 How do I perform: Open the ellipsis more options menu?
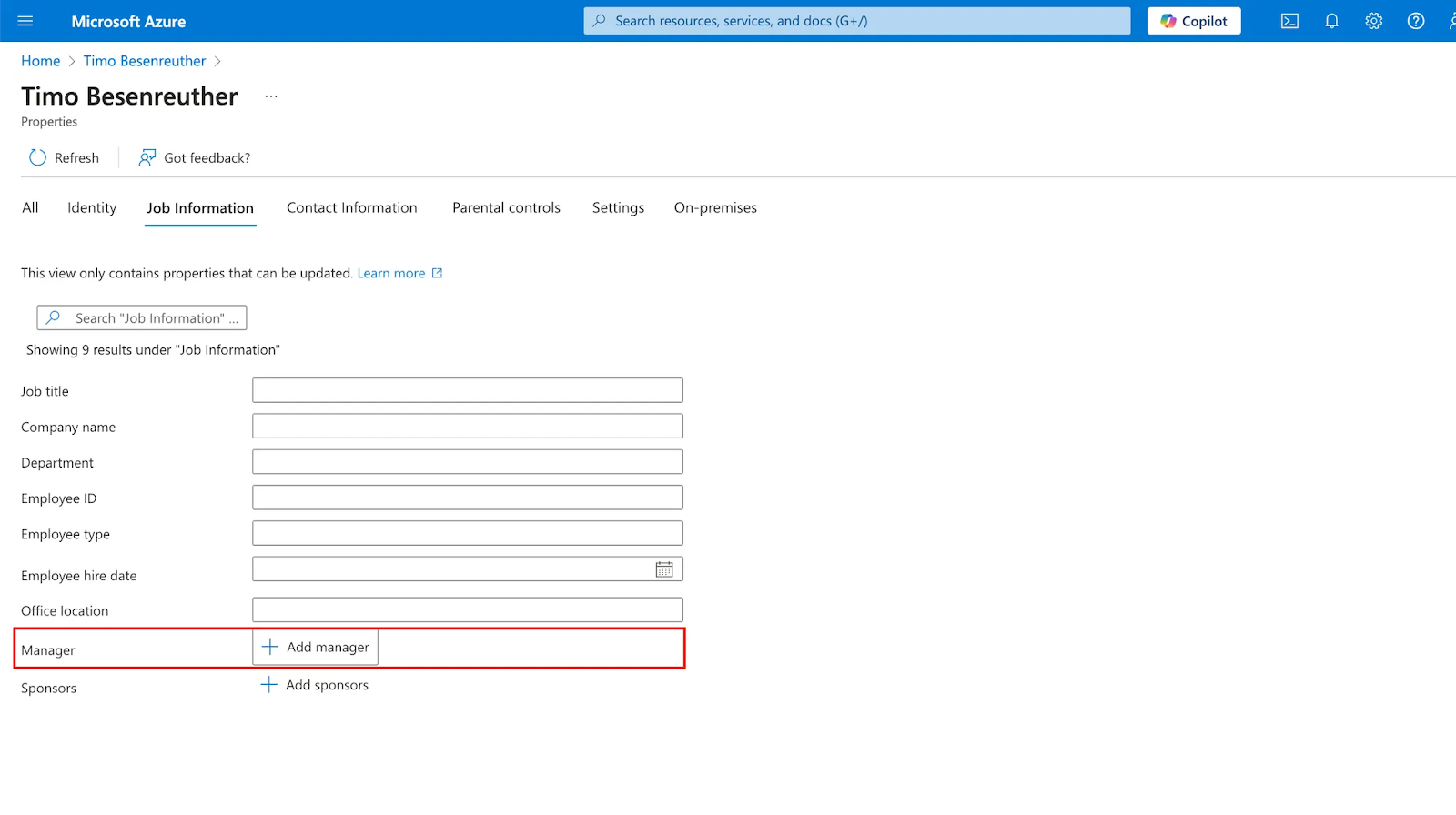coord(271,96)
